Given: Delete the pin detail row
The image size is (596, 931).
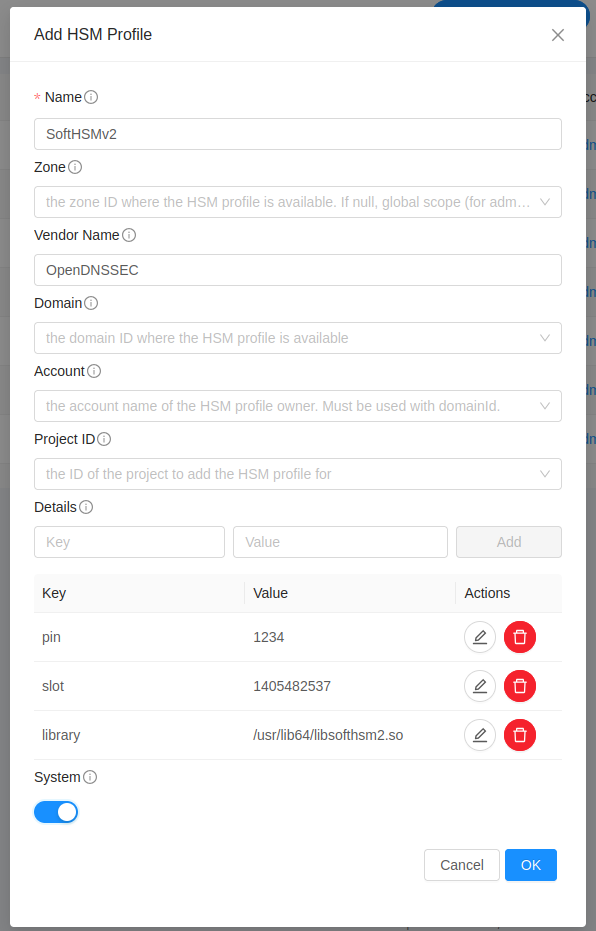Looking at the screenshot, I should 519,637.
